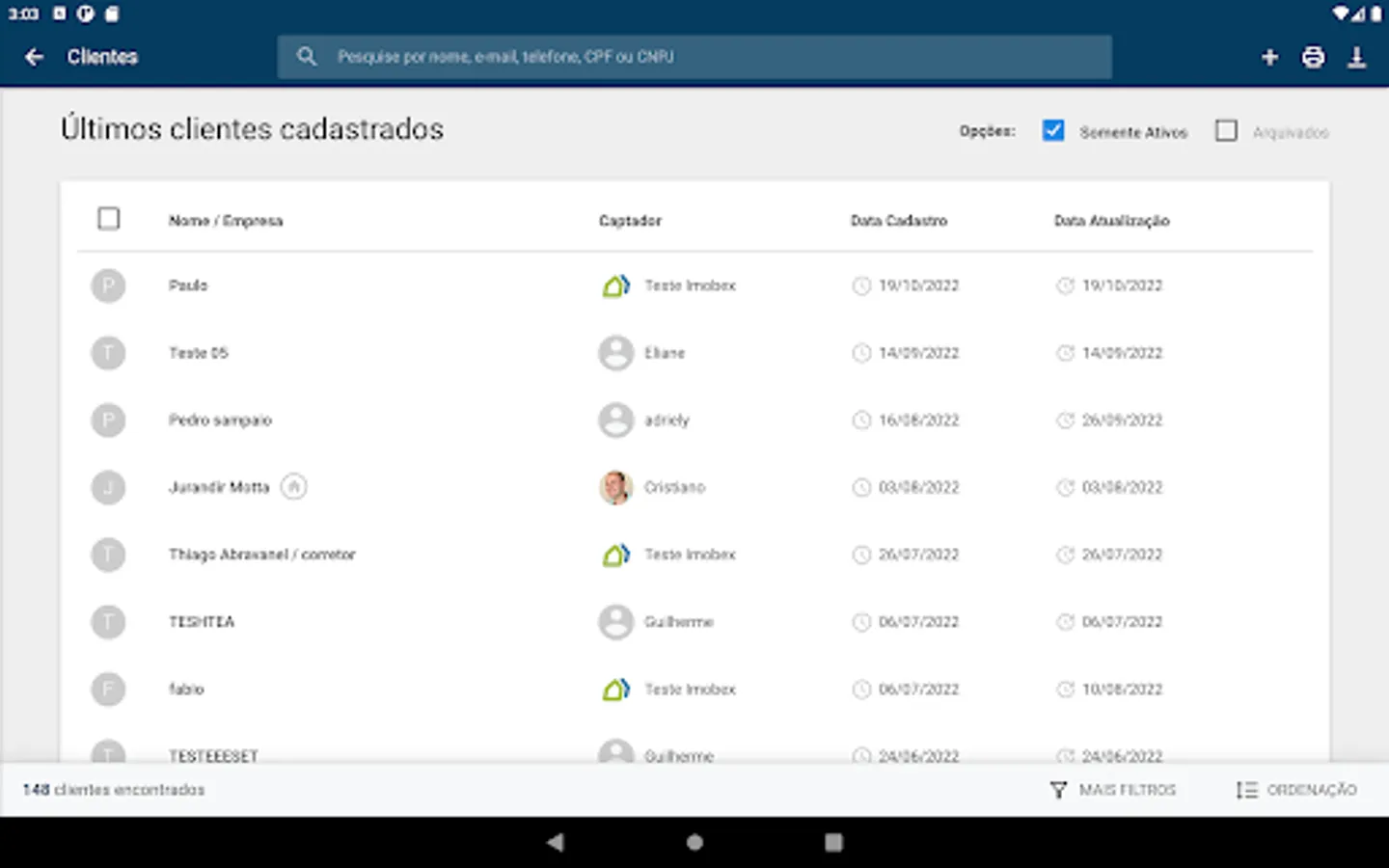Open the client Teste 05
1389x868 pixels.
(x=199, y=353)
